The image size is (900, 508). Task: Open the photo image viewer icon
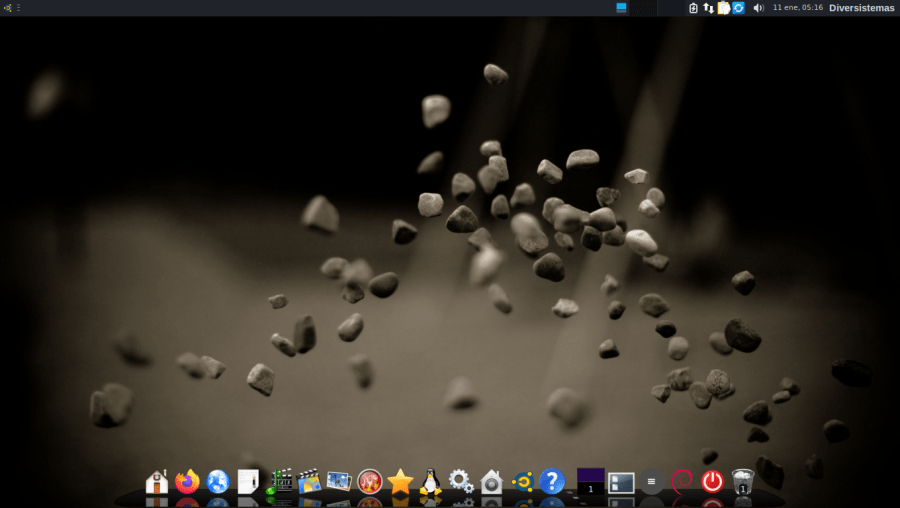[x=339, y=482]
